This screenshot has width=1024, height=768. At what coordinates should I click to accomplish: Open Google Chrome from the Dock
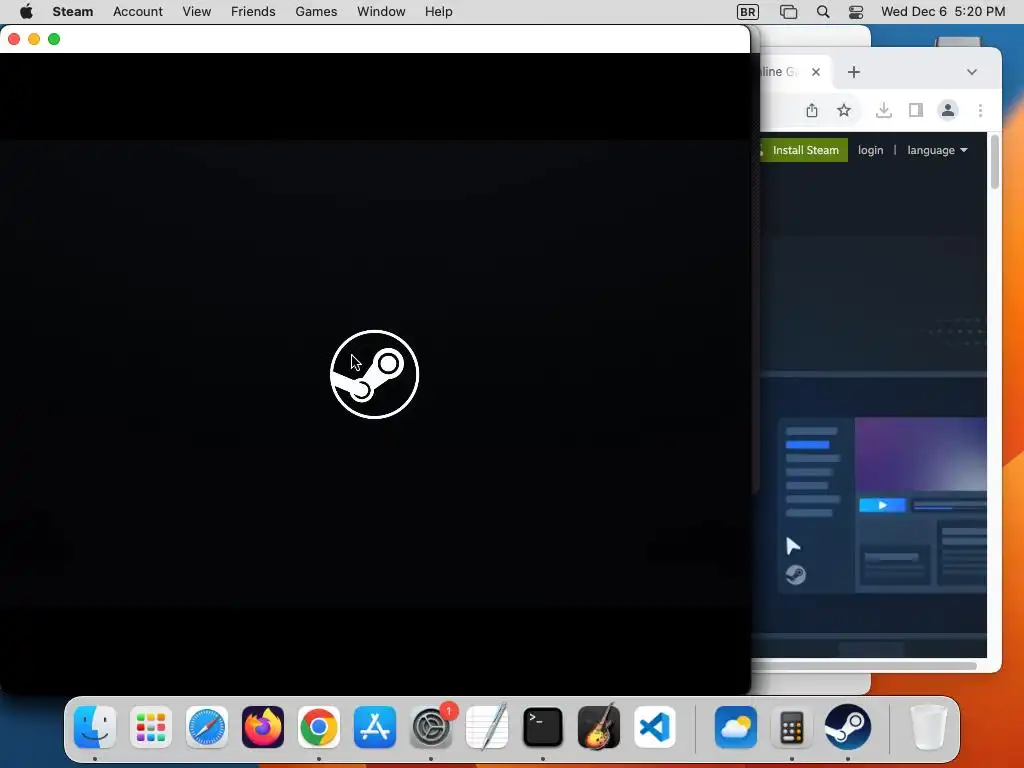pos(319,727)
